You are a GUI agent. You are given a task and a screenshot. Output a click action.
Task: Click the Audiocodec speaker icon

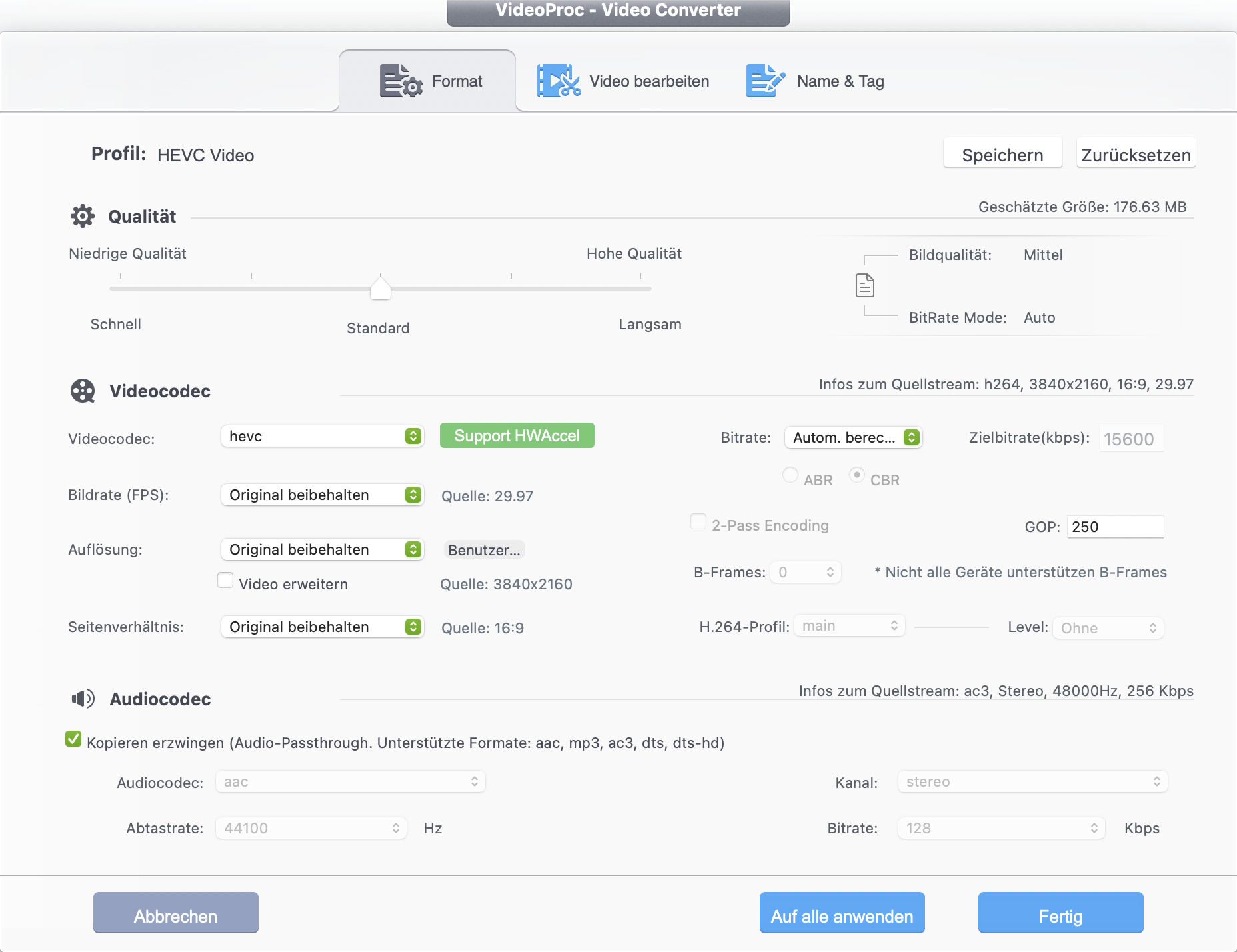83,699
